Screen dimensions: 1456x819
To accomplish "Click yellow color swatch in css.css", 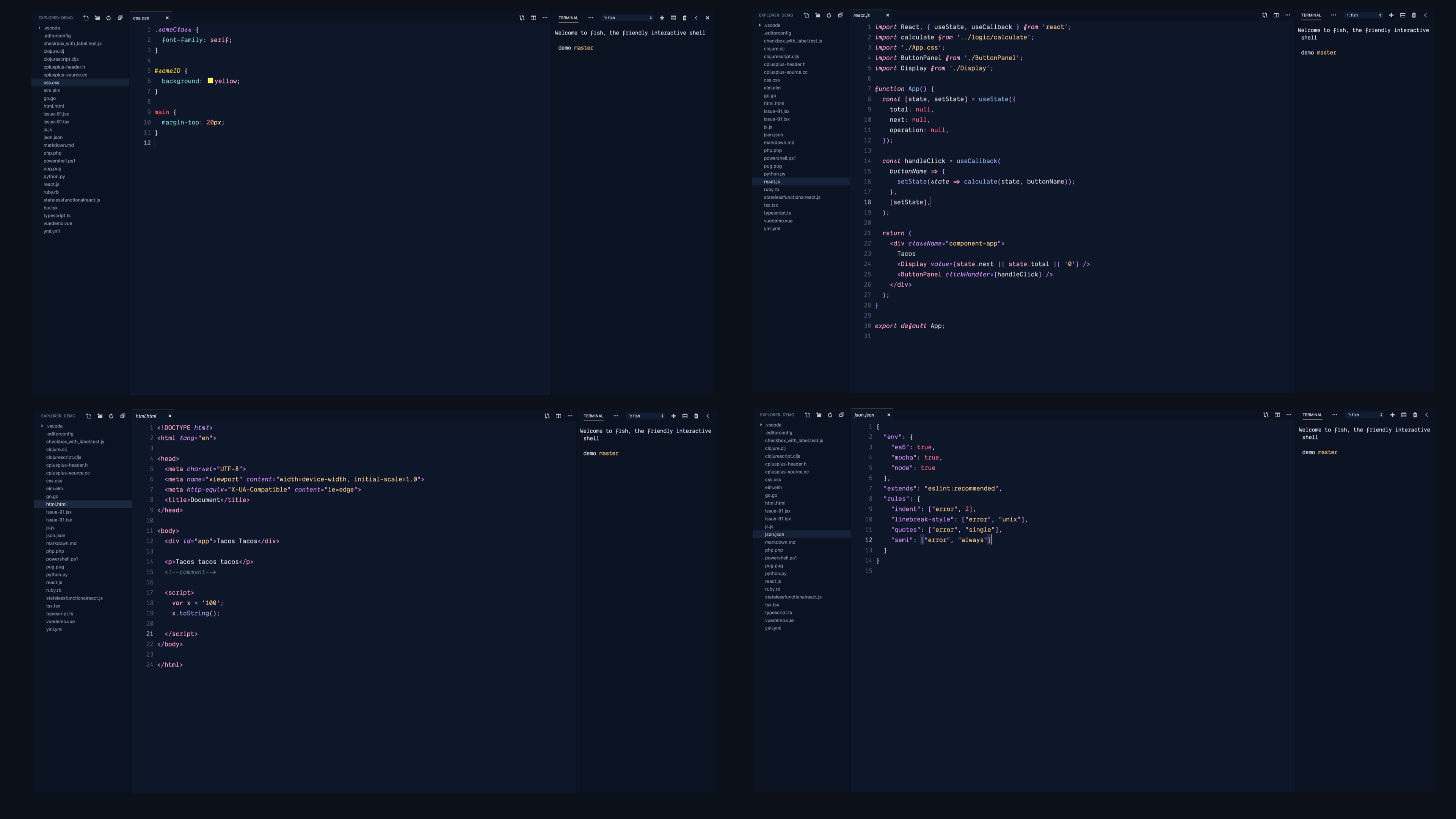I will (210, 81).
